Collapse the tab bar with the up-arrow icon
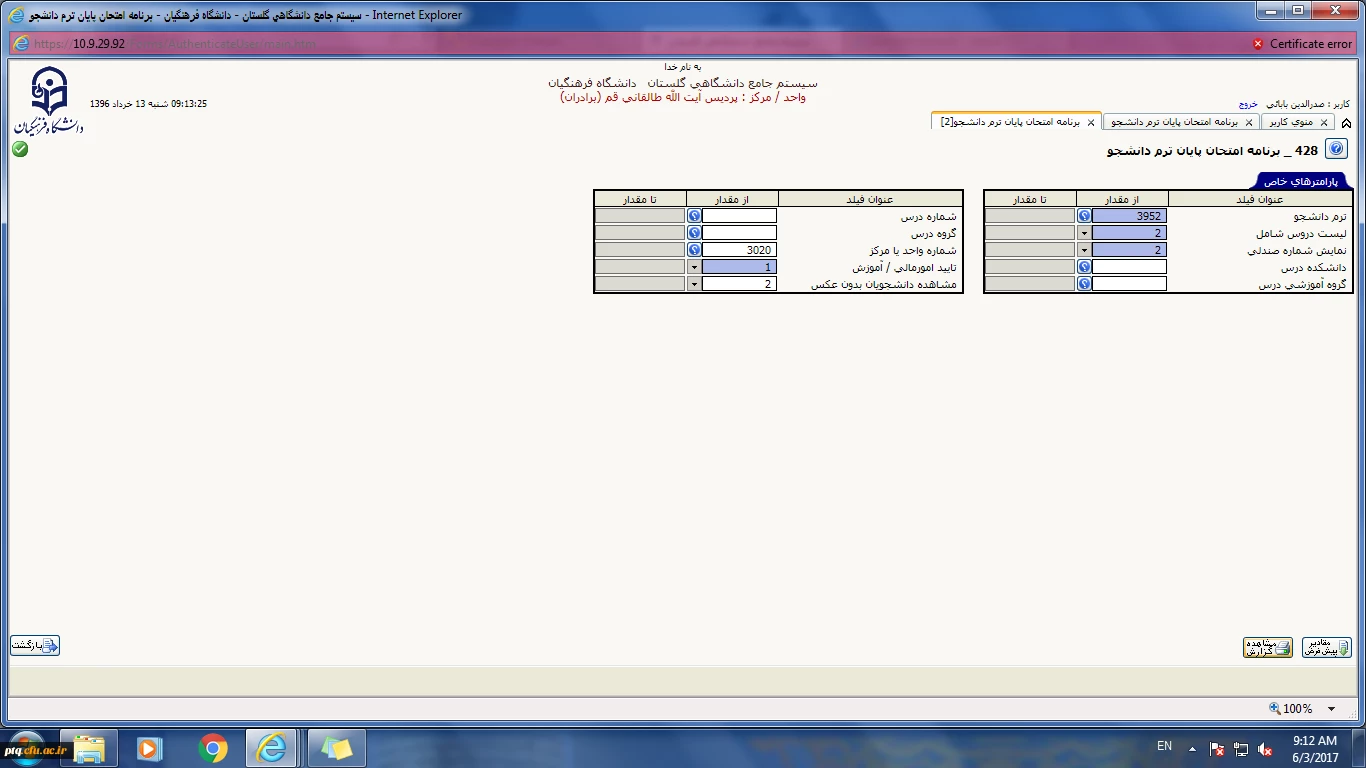This screenshot has width=1366, height=768. 1346,123
